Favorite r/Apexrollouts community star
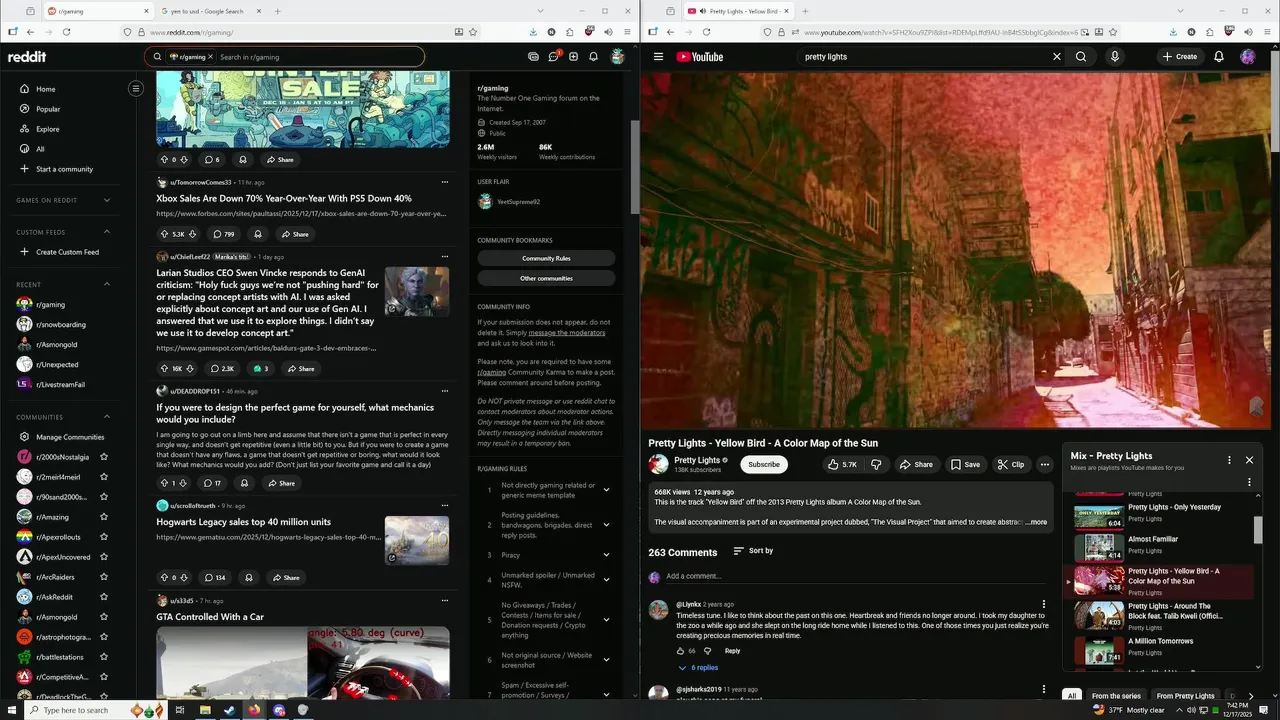The width and height of the screenshot is (1280, 720). coord(104,537)
